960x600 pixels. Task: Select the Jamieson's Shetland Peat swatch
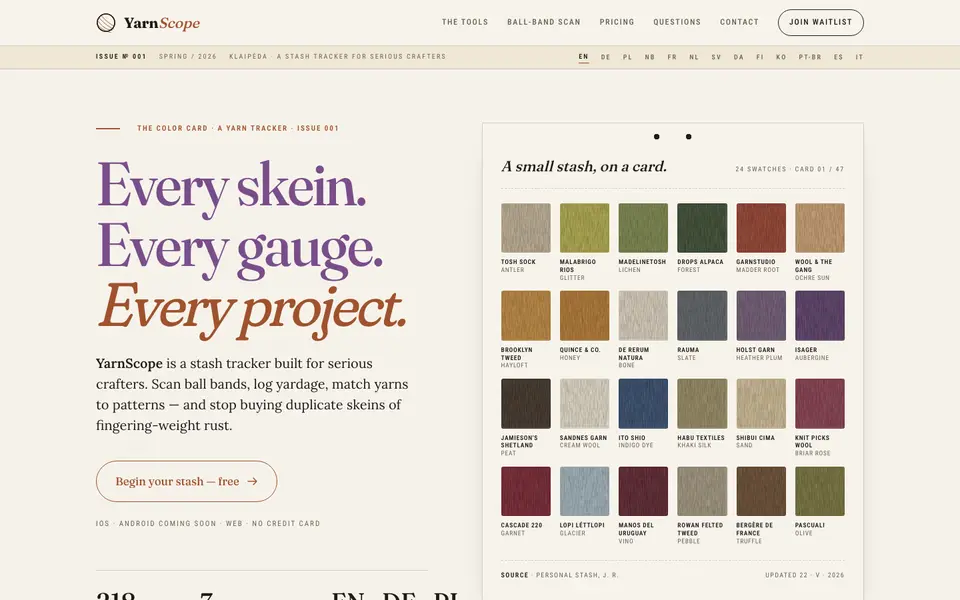click(x=526, y=403)
